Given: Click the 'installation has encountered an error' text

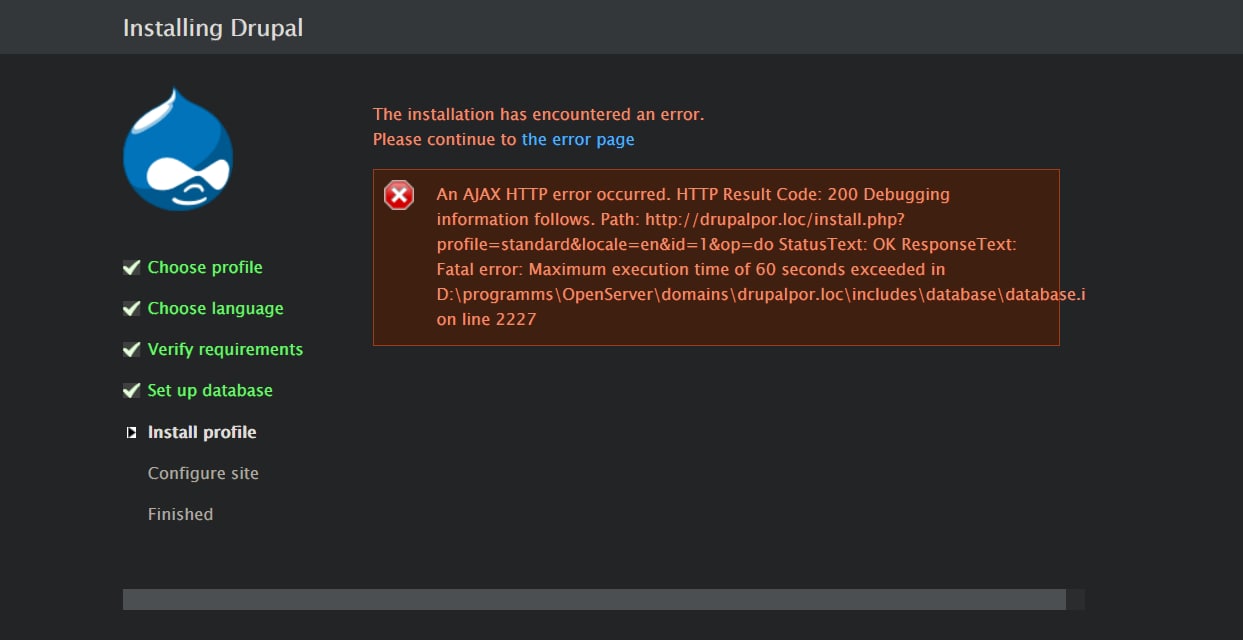Looking at the screenshot, I should pos(539,114).
